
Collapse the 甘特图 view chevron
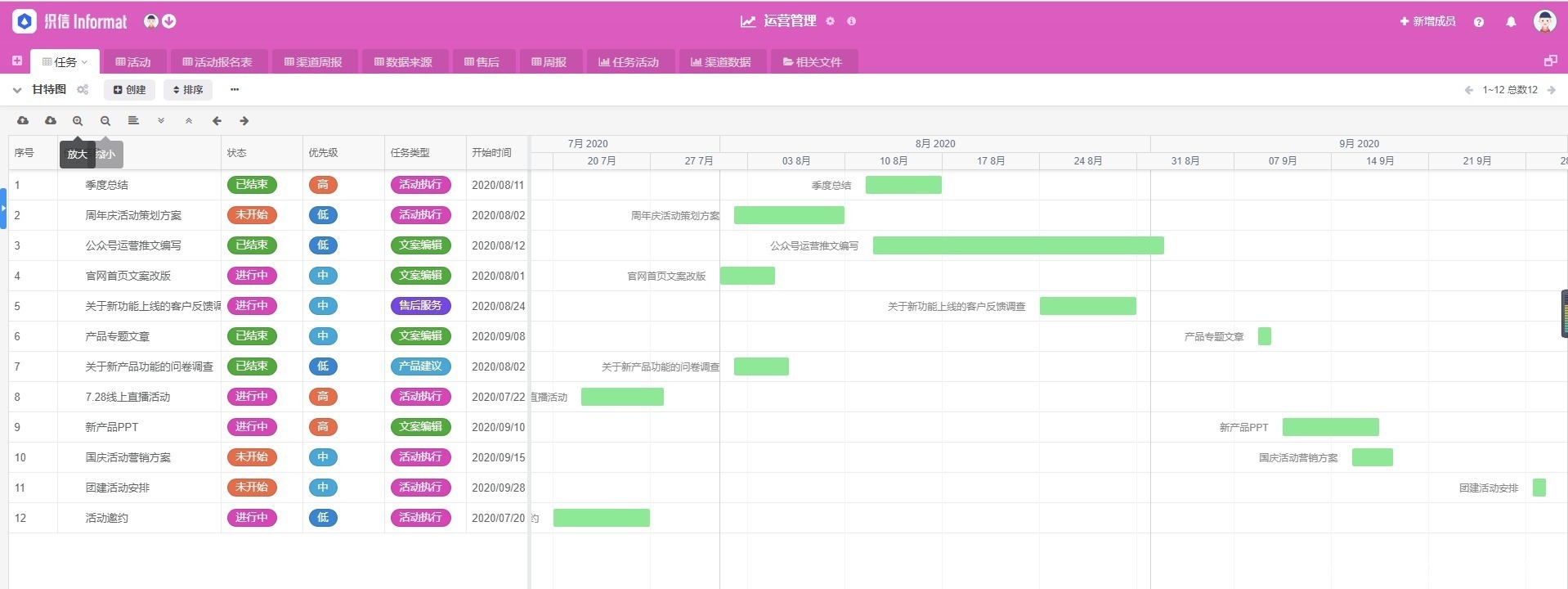click(x=17, y=90)
